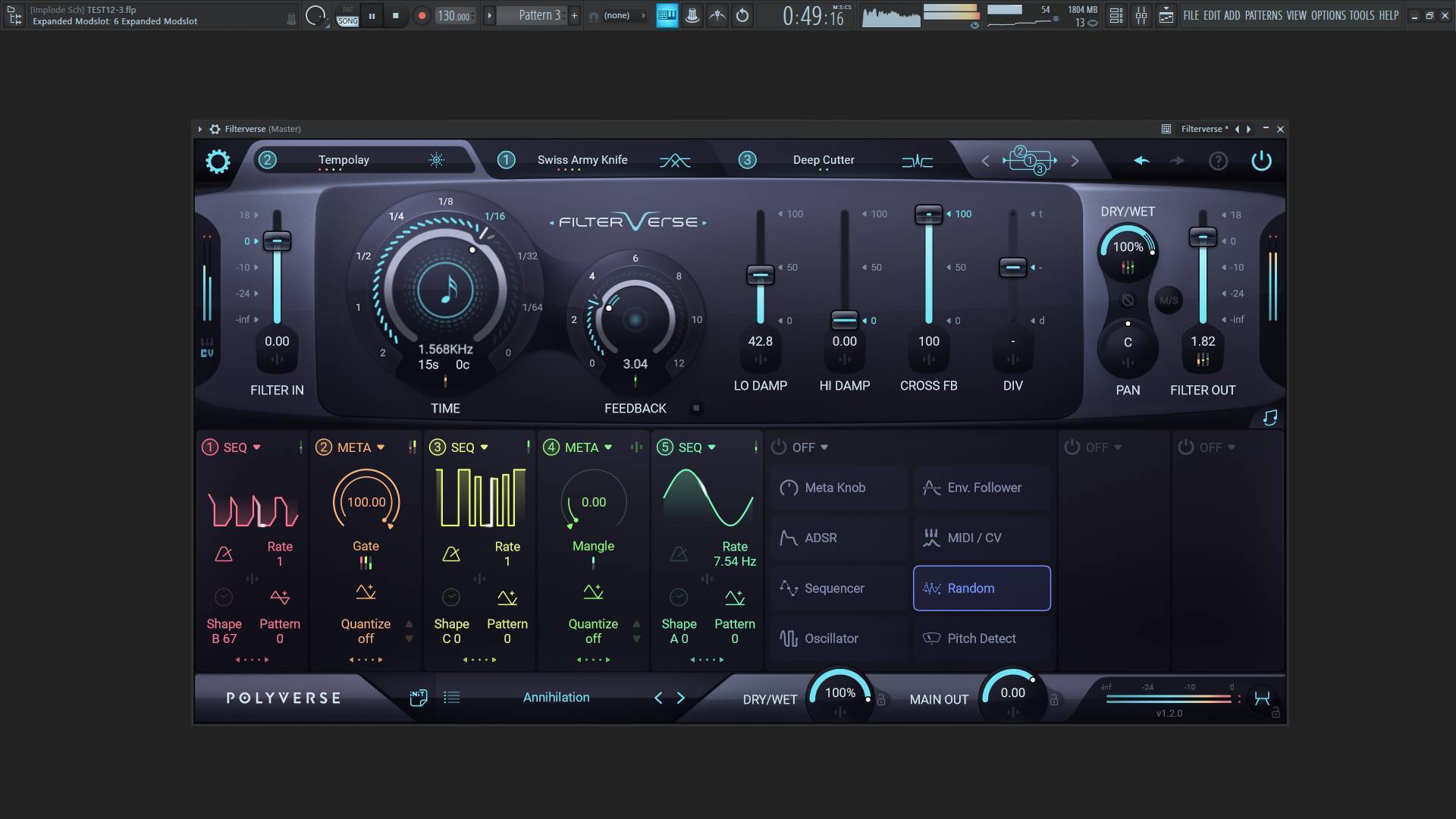The height and width of the screenshot is (819, 1456).
Task: Go to next preset after Annihilation
Action: [680, 698]
